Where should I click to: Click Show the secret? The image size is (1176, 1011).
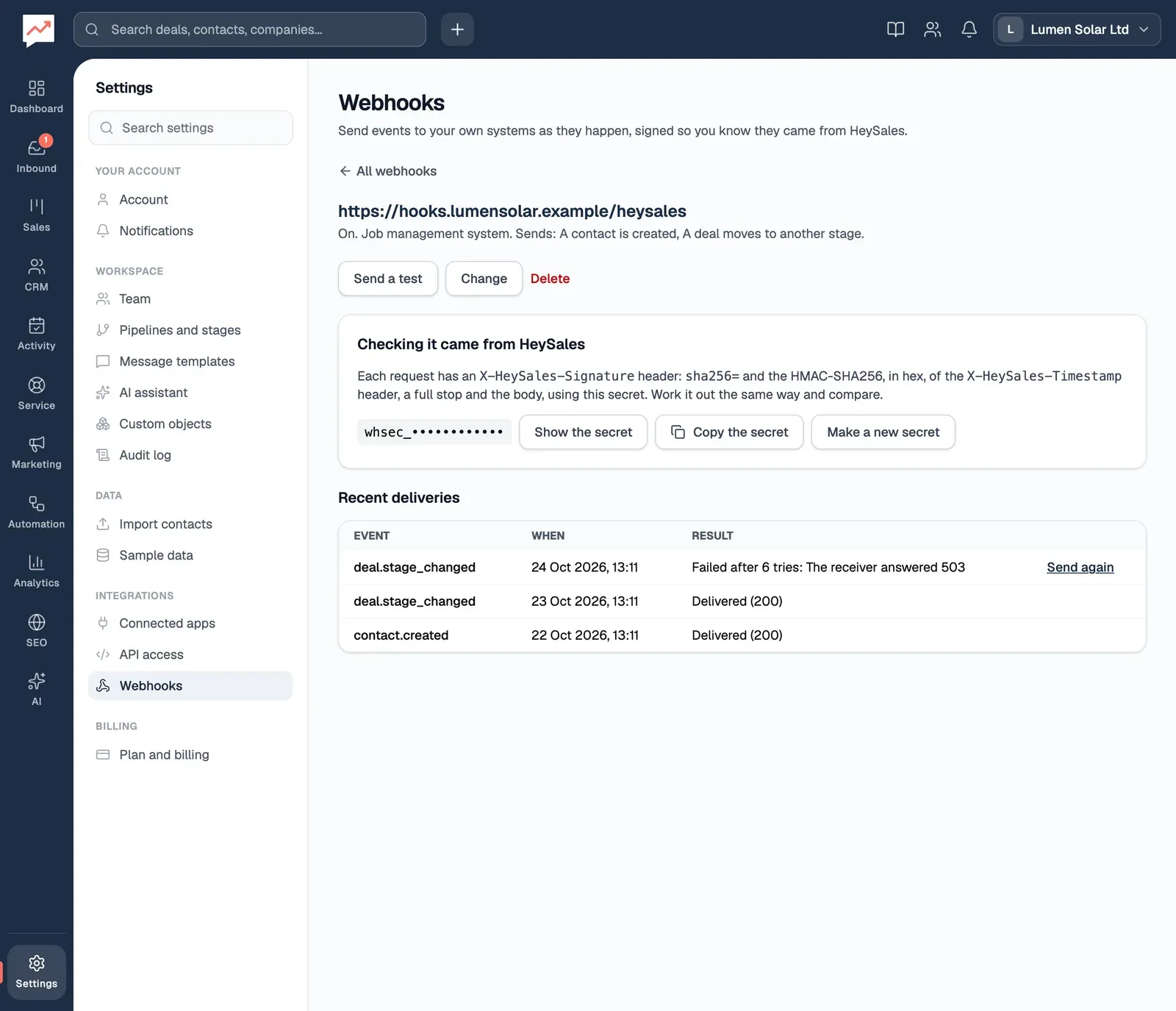click(x=583, y=432)
